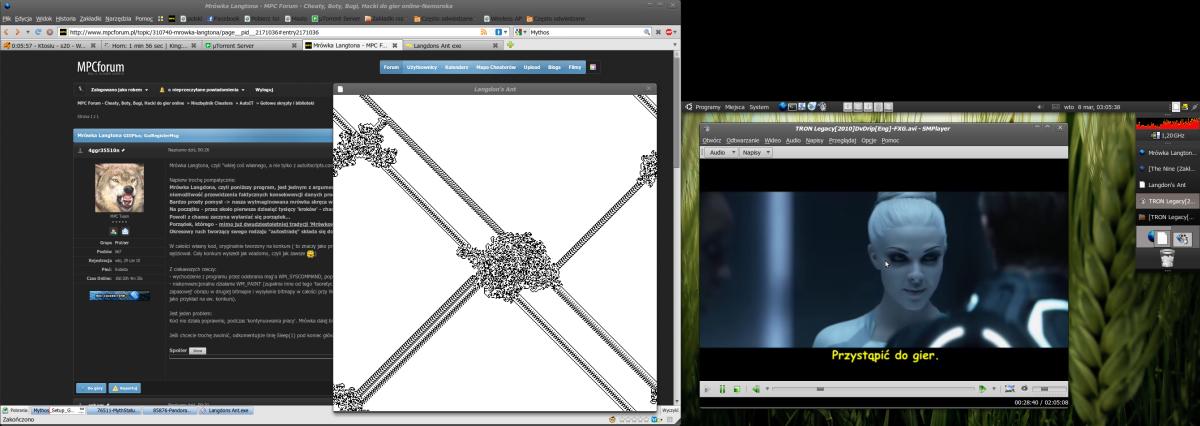Adjust the SMPlayer volume slider

[x=1049, y=389]
